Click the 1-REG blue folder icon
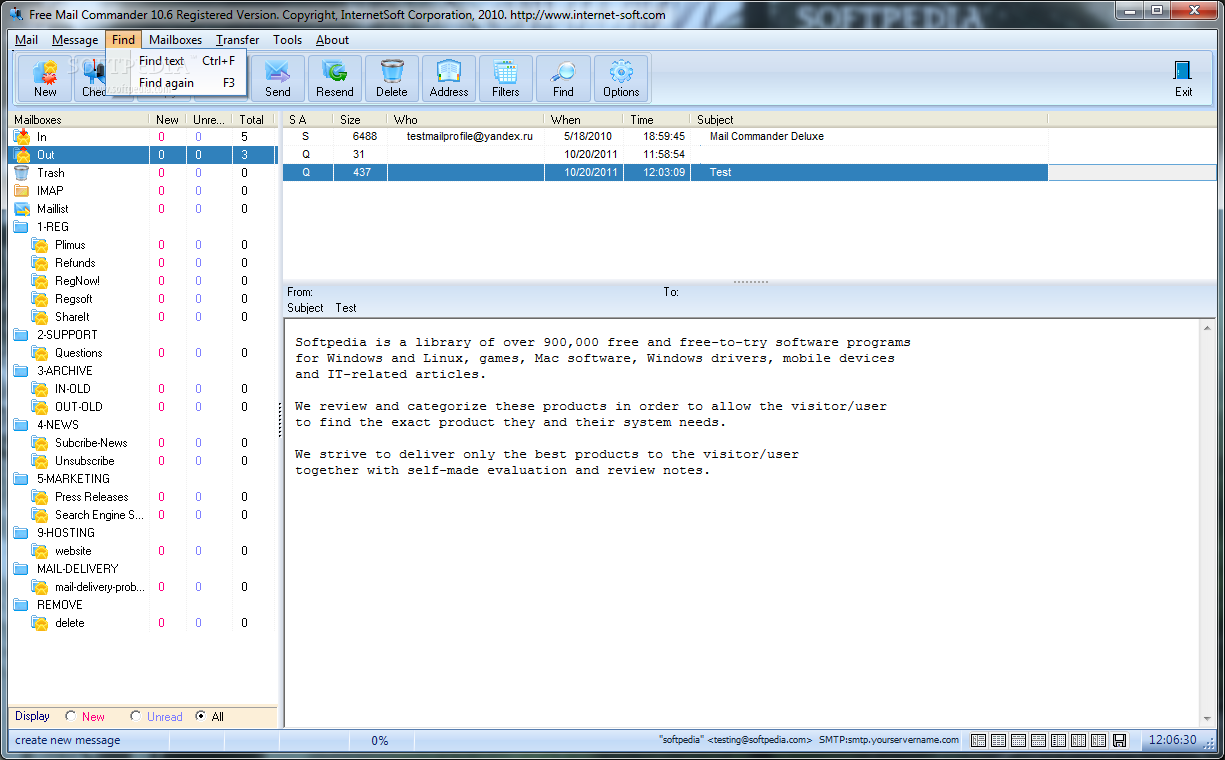This screenshot has height=760, width=1225. click(21, 227)
